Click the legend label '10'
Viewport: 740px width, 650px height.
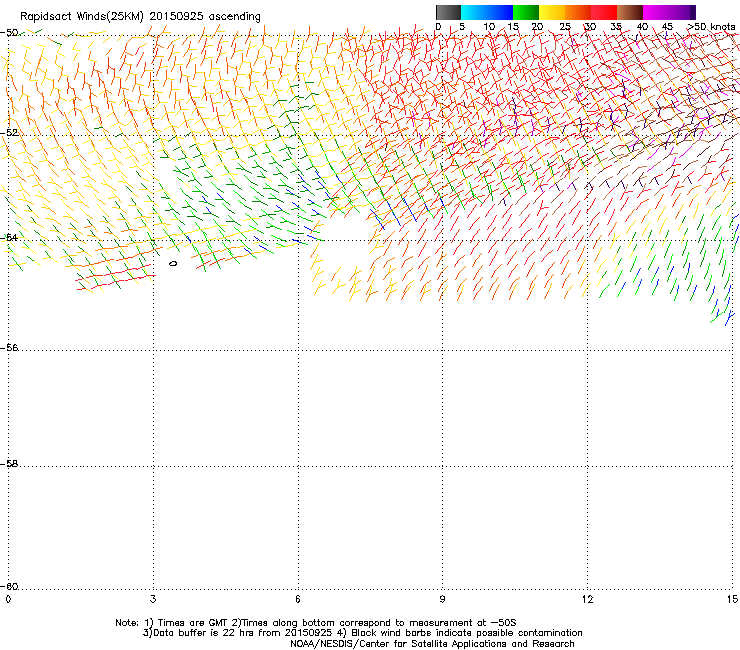coord(489,27)
